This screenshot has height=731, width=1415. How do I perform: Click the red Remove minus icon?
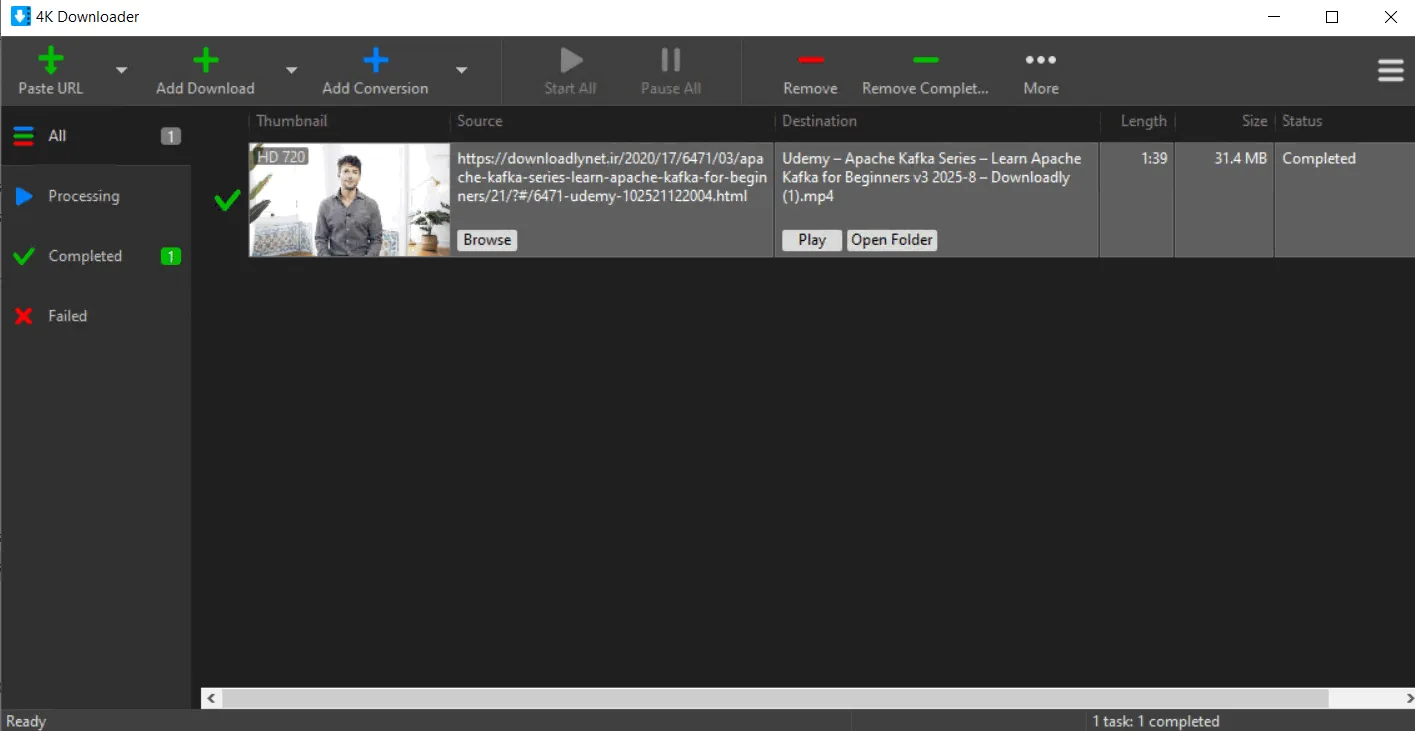click(x=811, y=60)
